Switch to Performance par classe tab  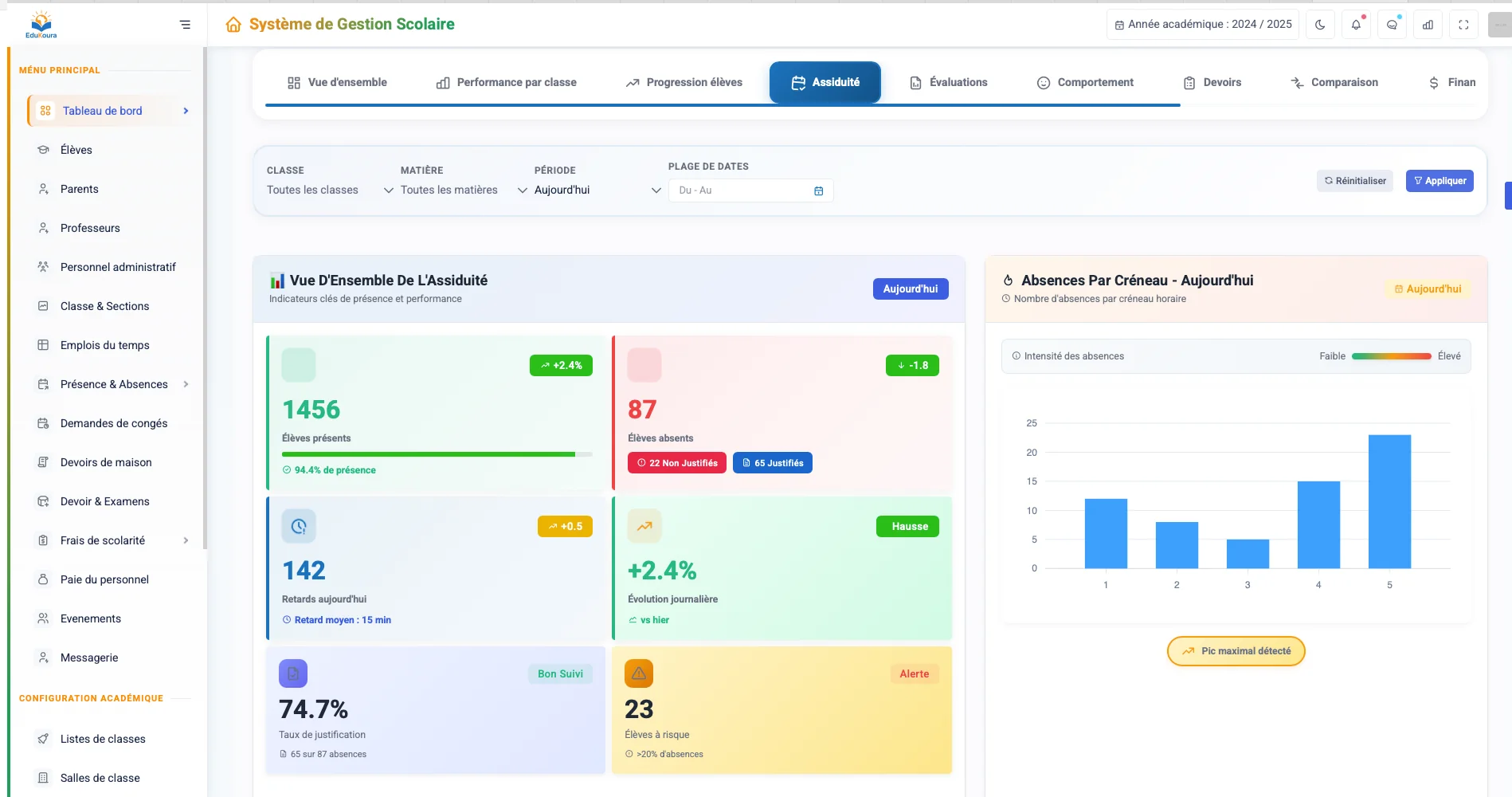pos(507,83)
